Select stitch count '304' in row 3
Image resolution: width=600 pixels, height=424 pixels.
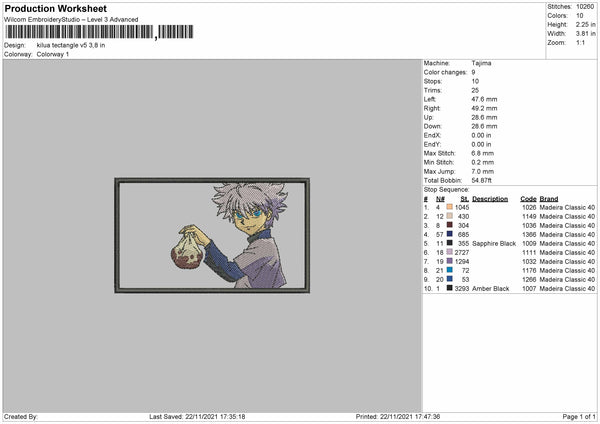(463, 225)
